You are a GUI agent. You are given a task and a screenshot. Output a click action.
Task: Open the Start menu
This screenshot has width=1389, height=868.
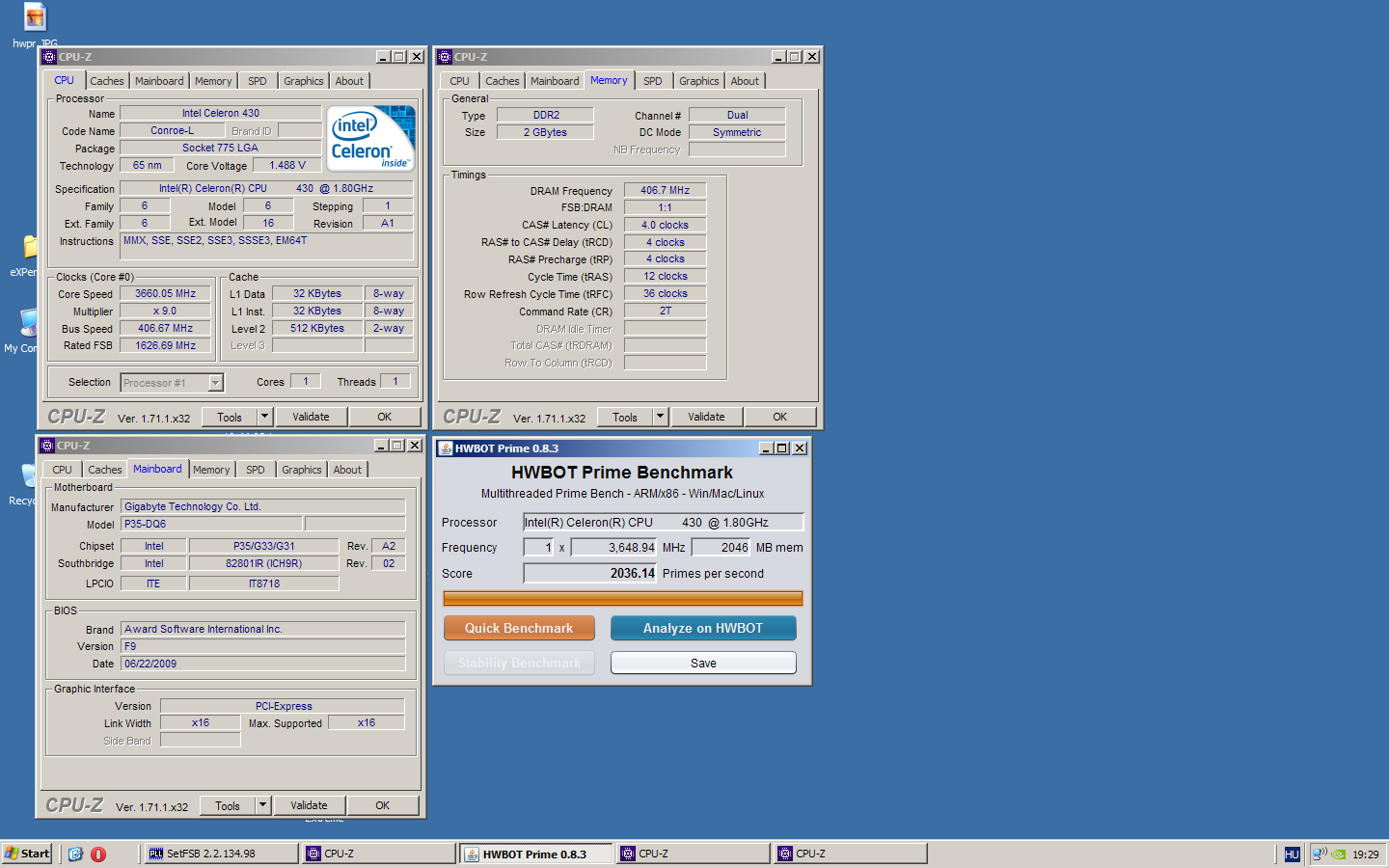(27, 854)
